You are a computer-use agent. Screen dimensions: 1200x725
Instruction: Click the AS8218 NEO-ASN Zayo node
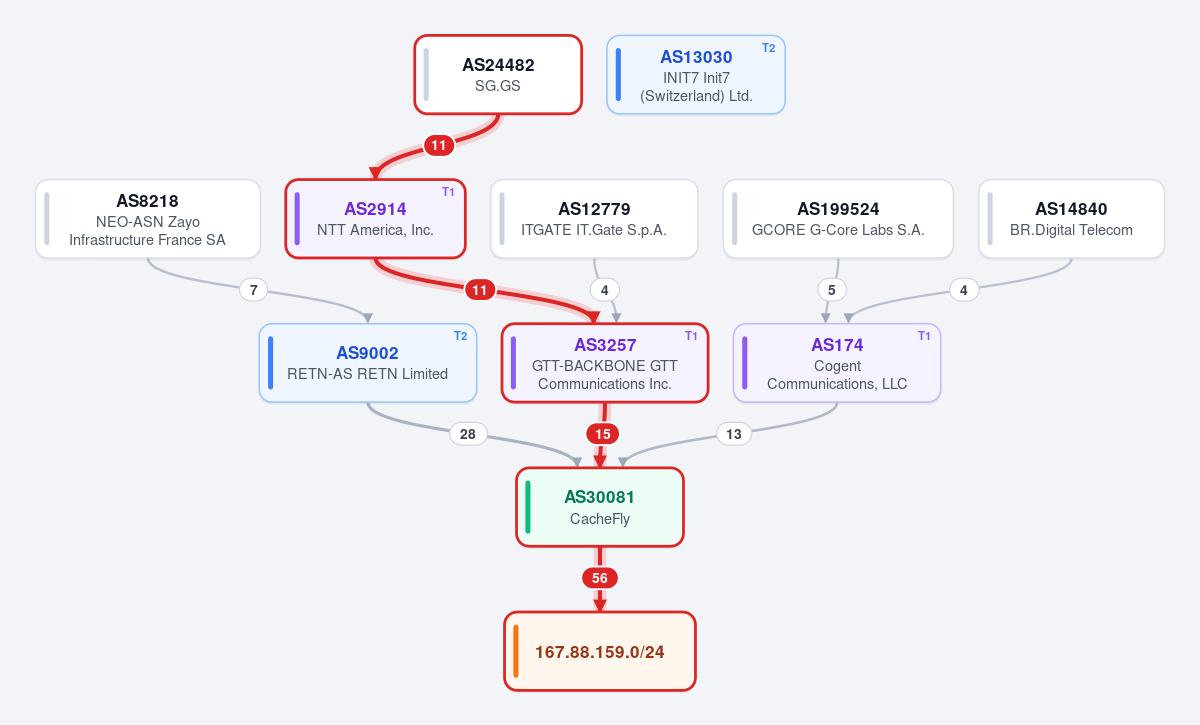148,219
